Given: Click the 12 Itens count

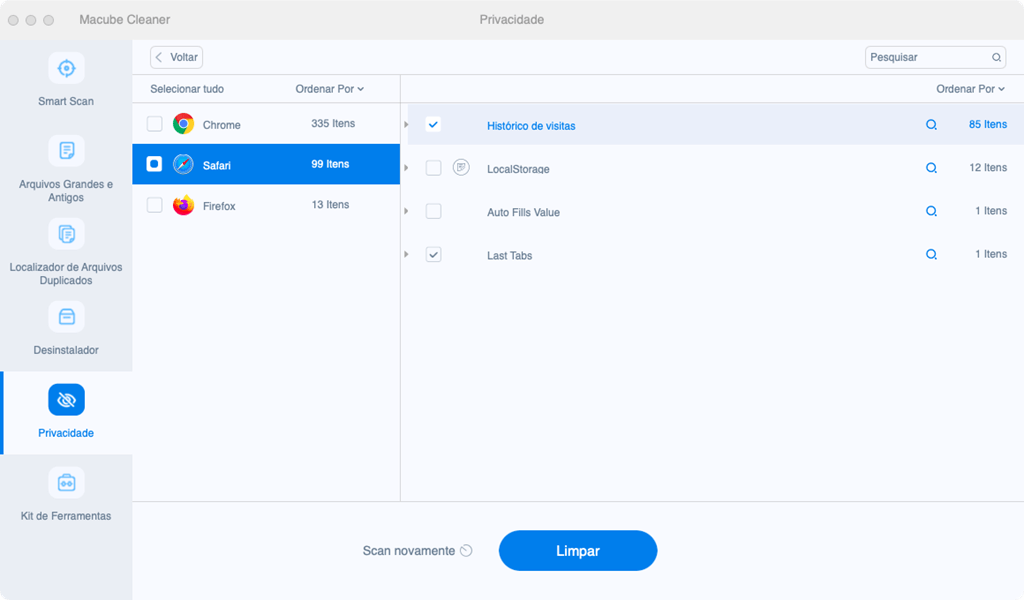Looking at the screenshot, I should [x=987, y=167].
